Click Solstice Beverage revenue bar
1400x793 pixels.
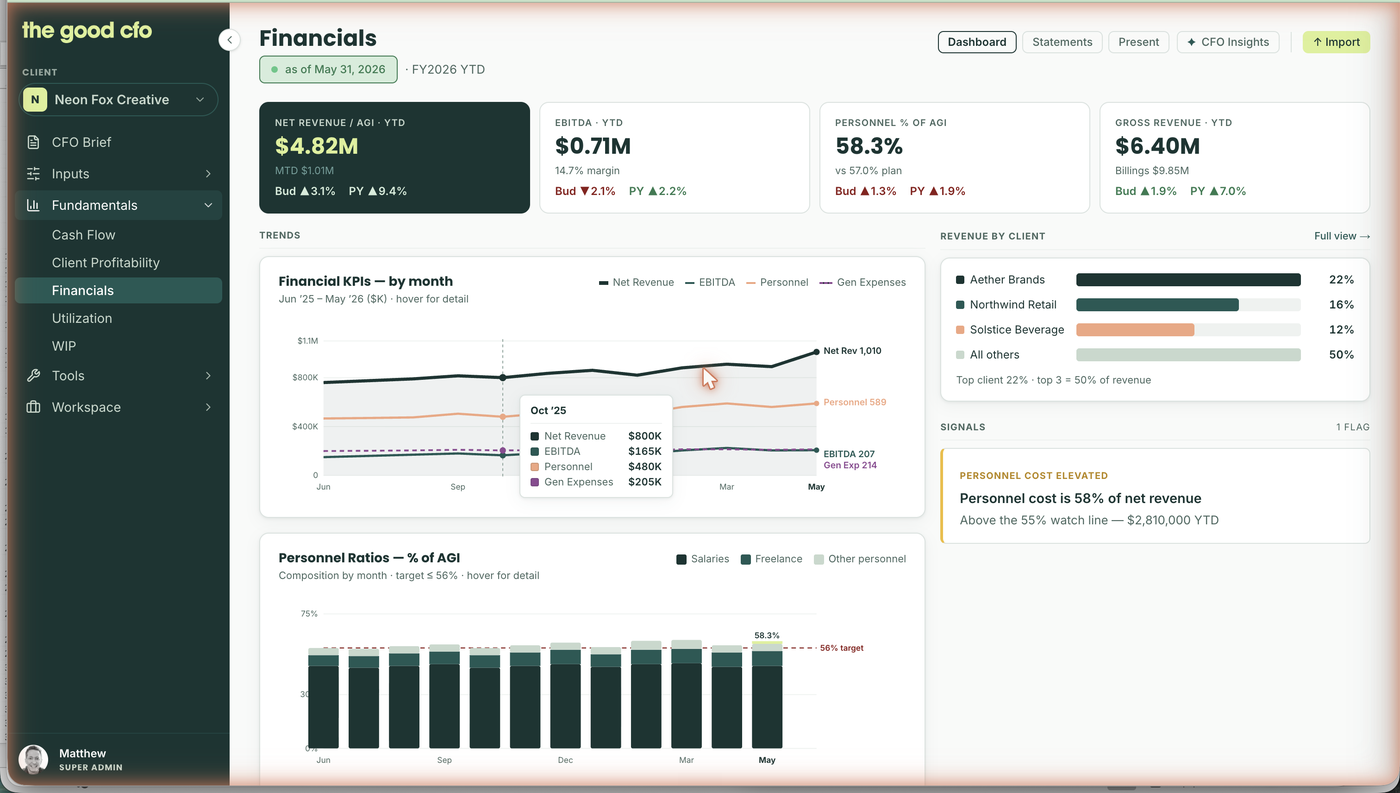[1135, 330]
